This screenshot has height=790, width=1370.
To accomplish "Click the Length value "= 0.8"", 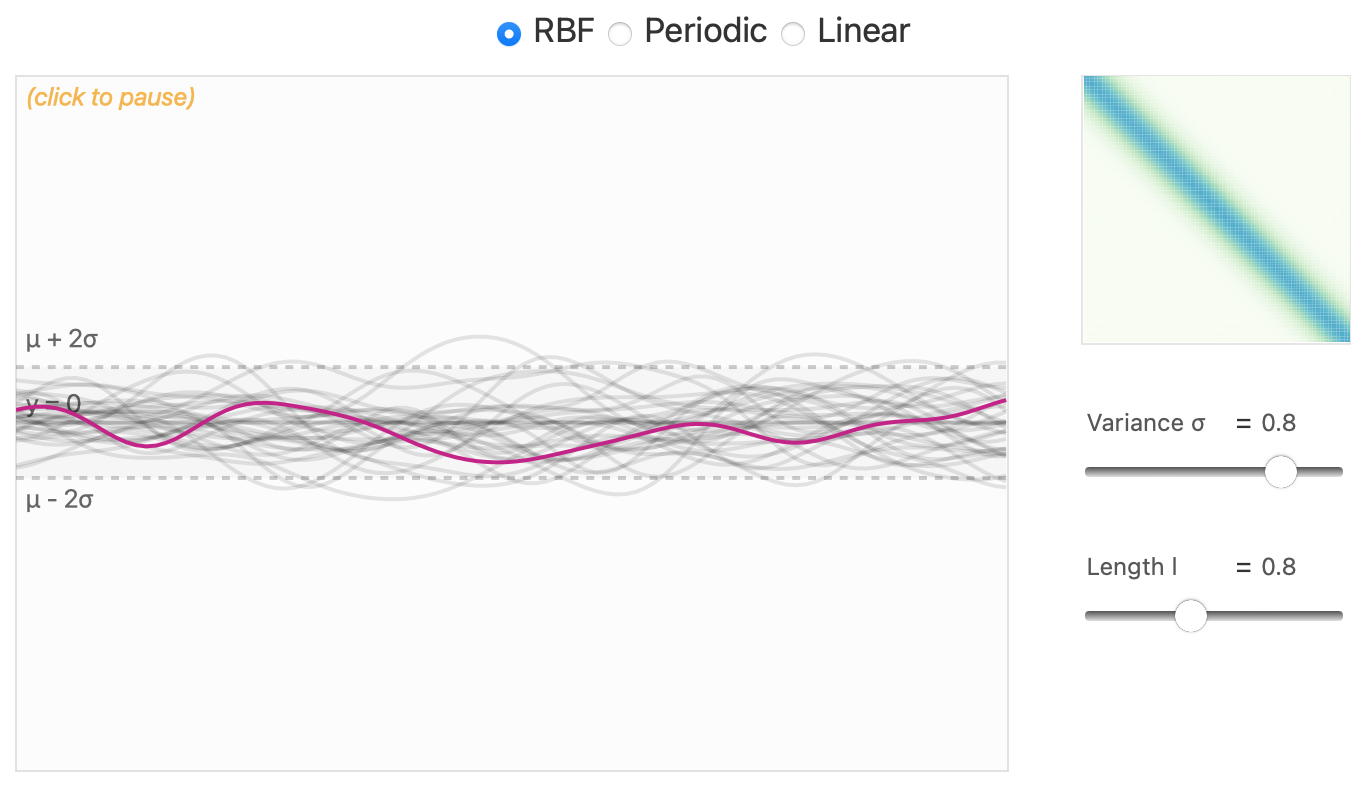I will pyautogui.click(x=1266, y=567).
